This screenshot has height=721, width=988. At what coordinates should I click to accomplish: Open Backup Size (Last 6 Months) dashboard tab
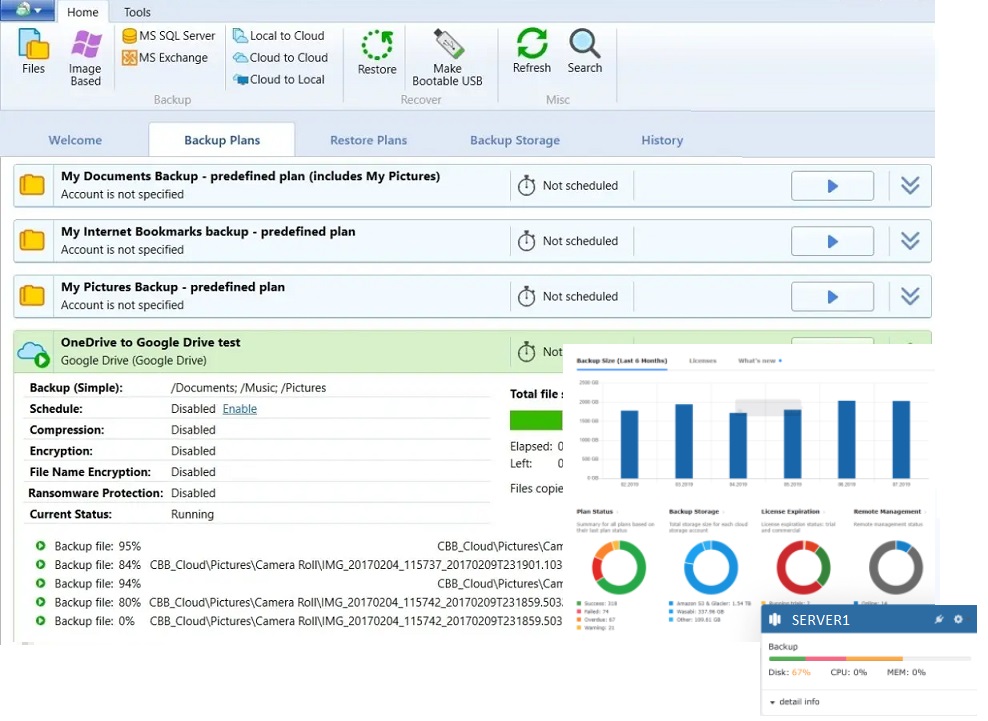coord(621,361)
